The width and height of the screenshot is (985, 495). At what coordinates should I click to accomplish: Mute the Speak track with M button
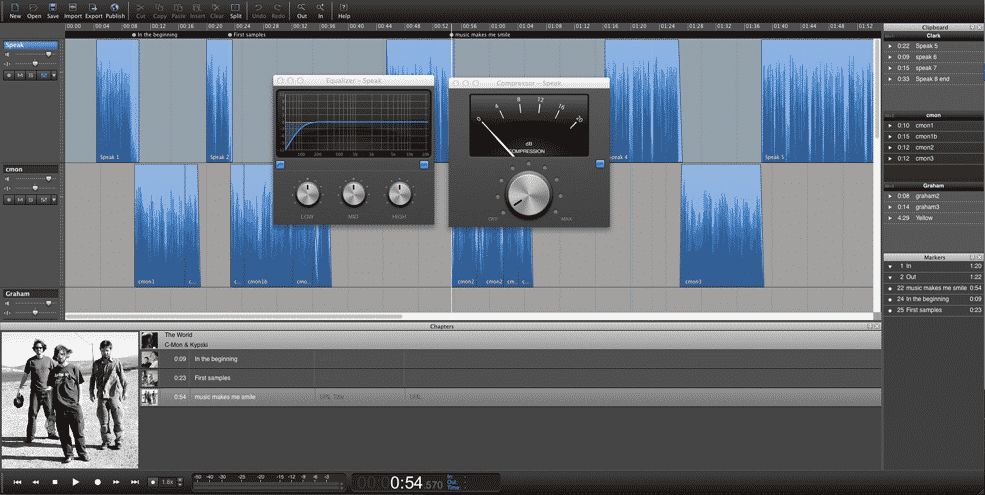(18, 75)
